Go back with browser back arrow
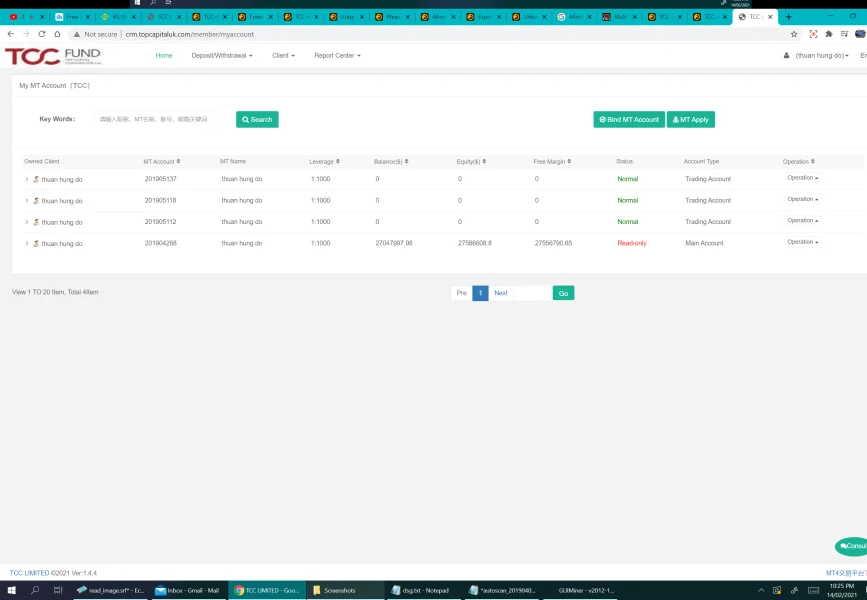The height and width of the screenshot is (600, 867). coord(11,34)
